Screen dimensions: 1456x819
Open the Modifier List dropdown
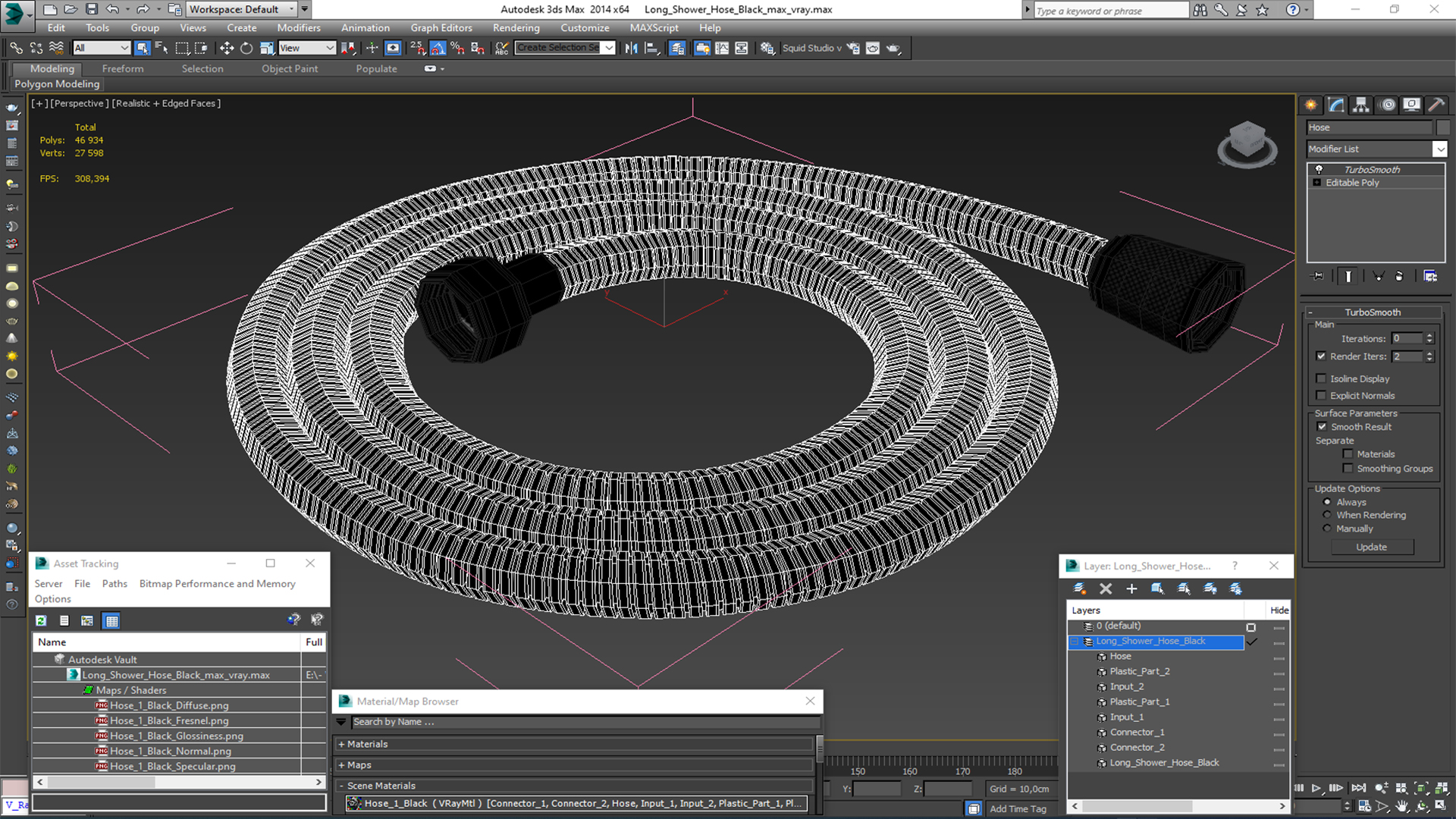coord(1440,148)
